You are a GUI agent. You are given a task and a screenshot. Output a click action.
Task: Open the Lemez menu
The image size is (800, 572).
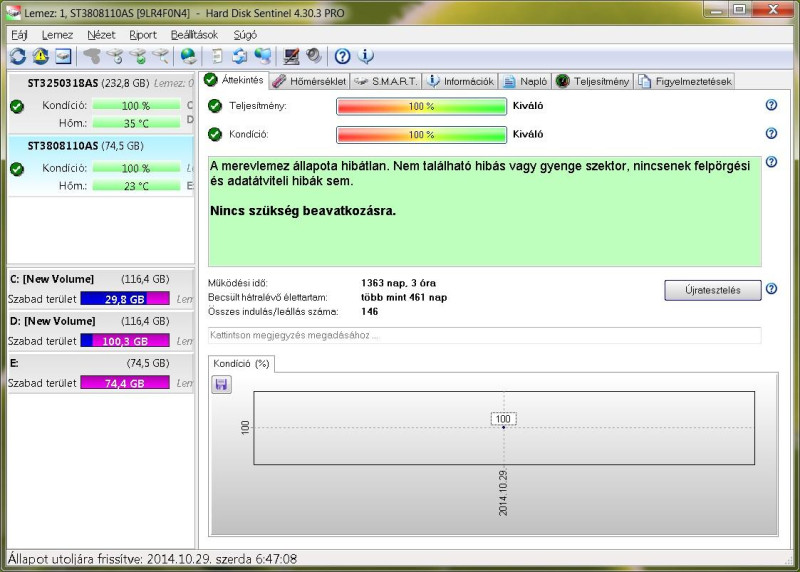point(57,35)
